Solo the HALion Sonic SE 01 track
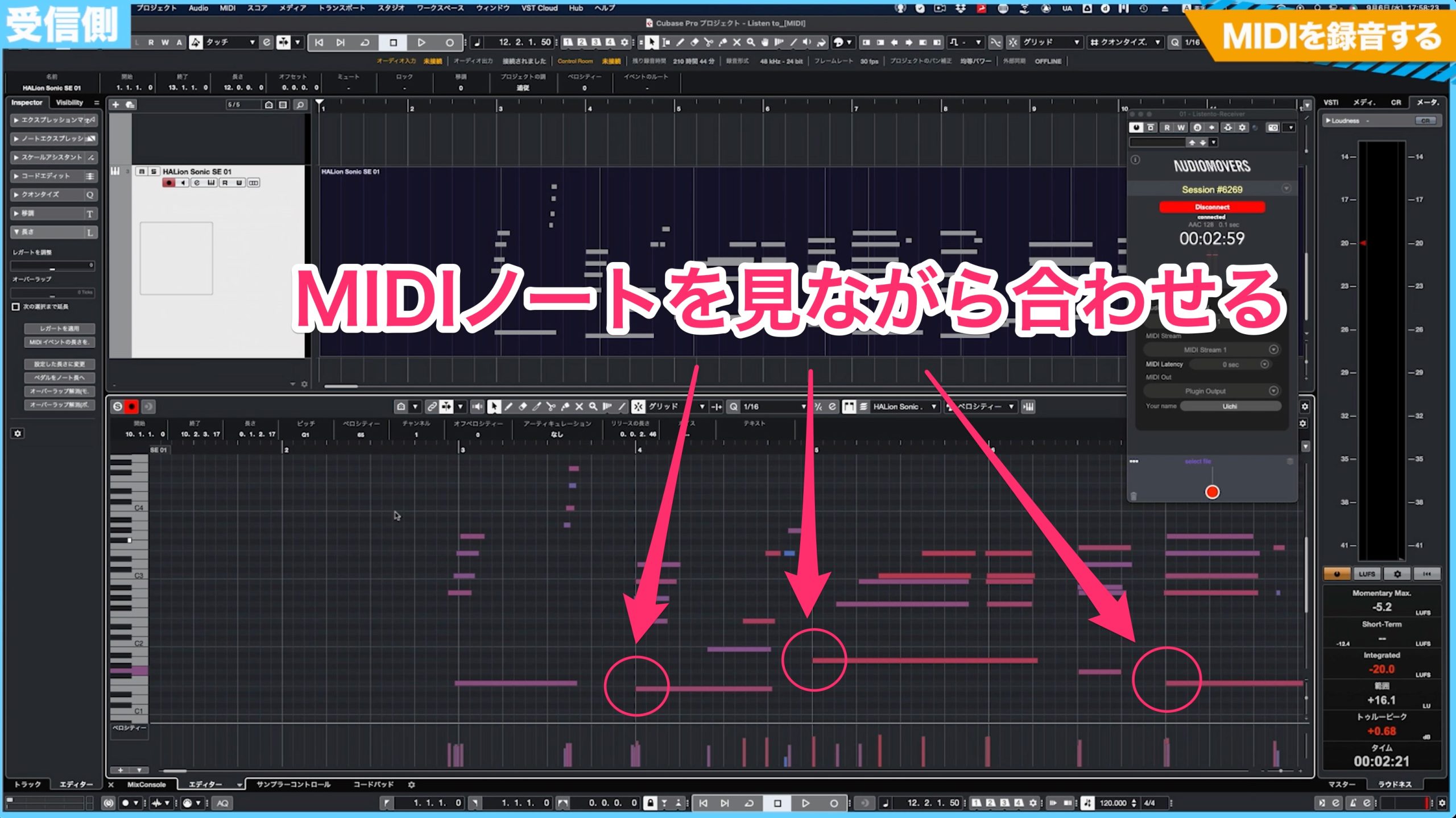This screenshot has height=818, width=1456. pos(153,171)
